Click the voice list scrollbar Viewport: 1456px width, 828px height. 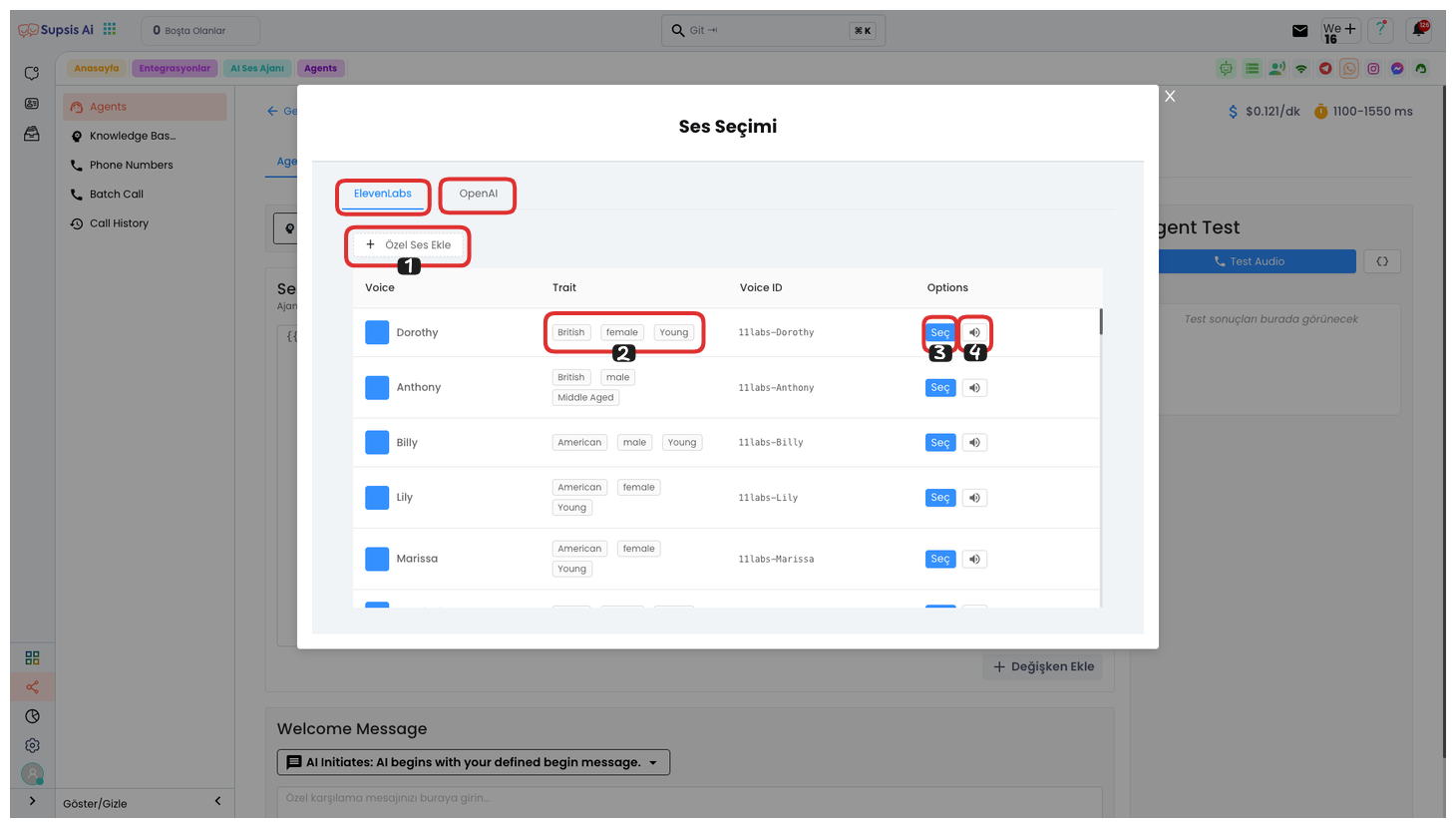click(1101, 321)
